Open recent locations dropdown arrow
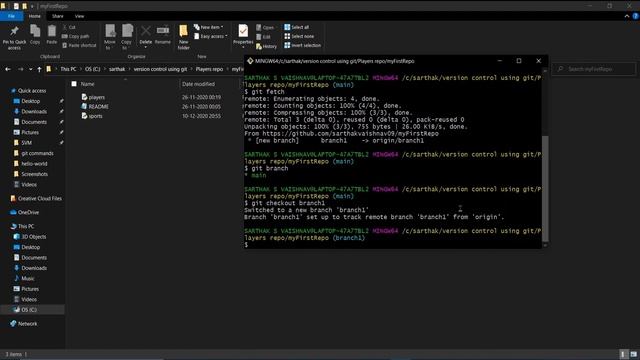 point(30,69)
